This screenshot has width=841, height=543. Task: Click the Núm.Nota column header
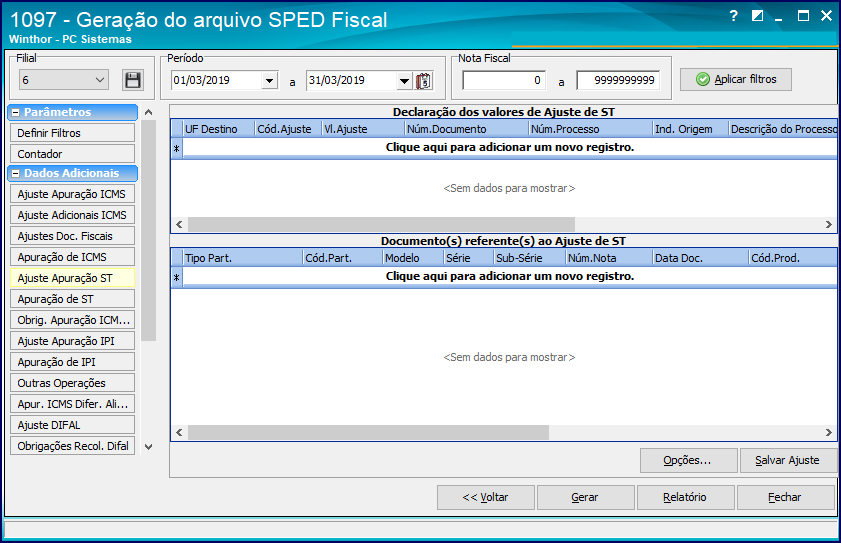609,258
